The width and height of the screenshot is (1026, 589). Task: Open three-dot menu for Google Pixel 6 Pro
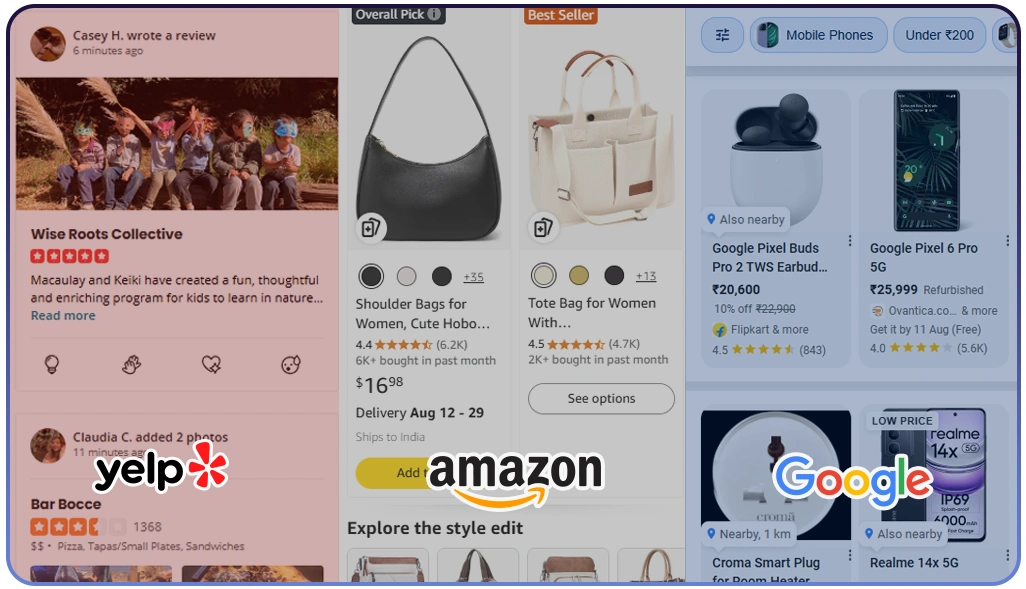tap(1007, 240)
